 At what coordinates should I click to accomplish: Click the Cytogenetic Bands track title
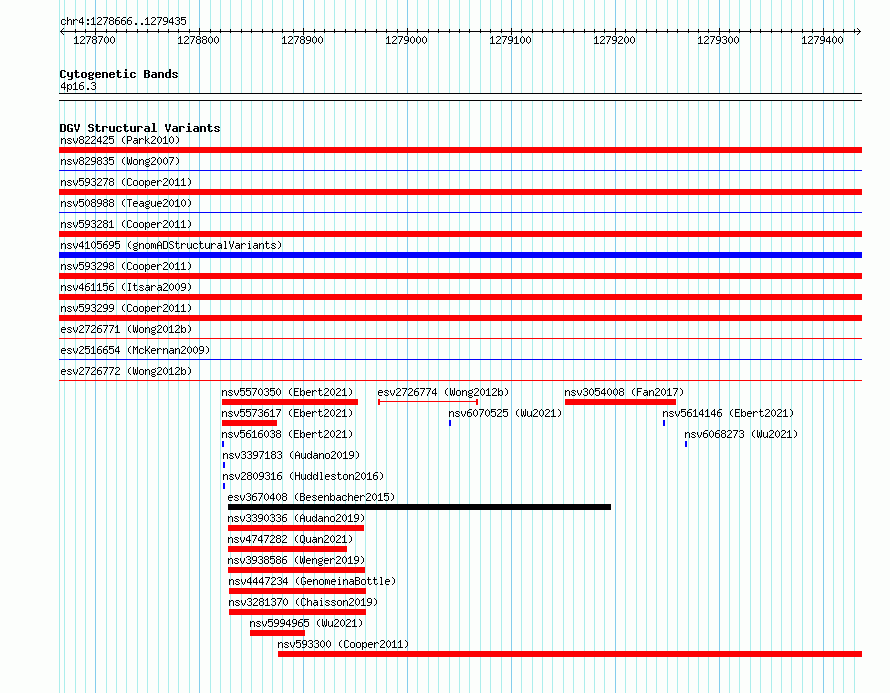pos(119,74)
